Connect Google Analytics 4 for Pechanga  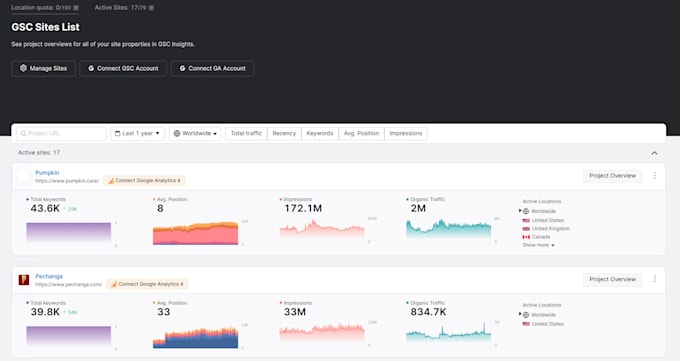coord(147,284)
